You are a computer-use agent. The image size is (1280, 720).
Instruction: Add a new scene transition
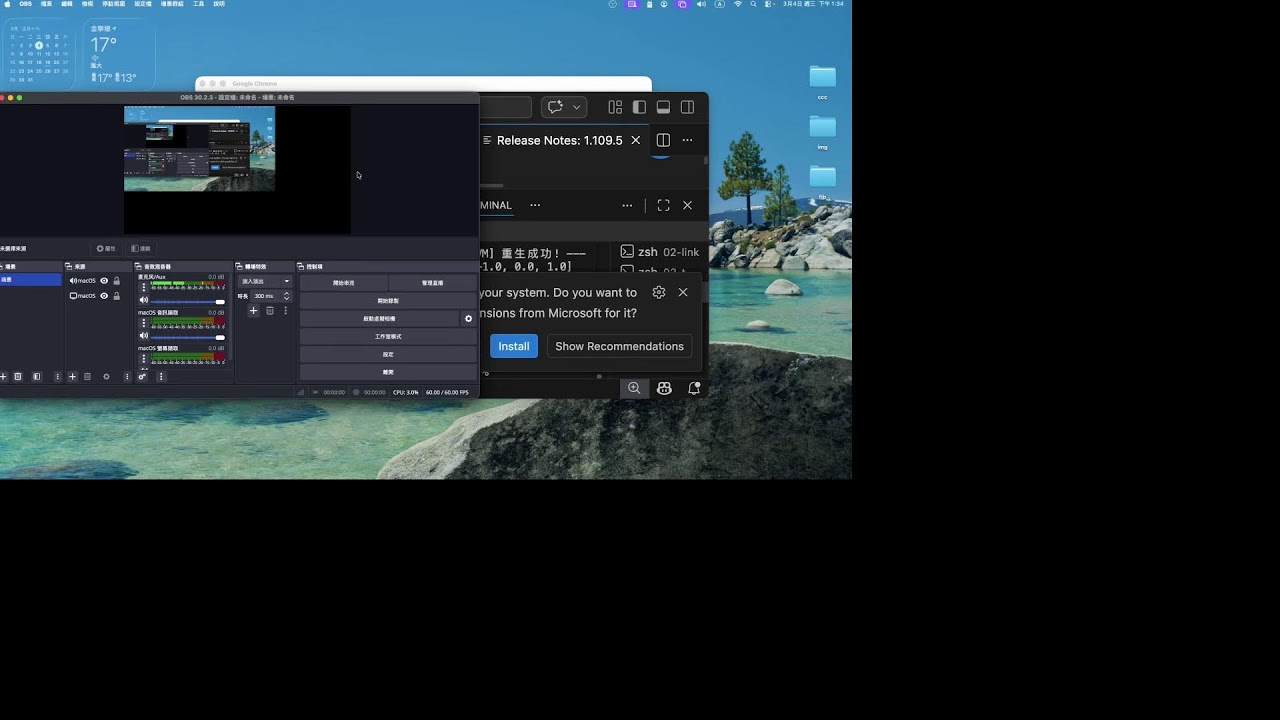point(253,311)
